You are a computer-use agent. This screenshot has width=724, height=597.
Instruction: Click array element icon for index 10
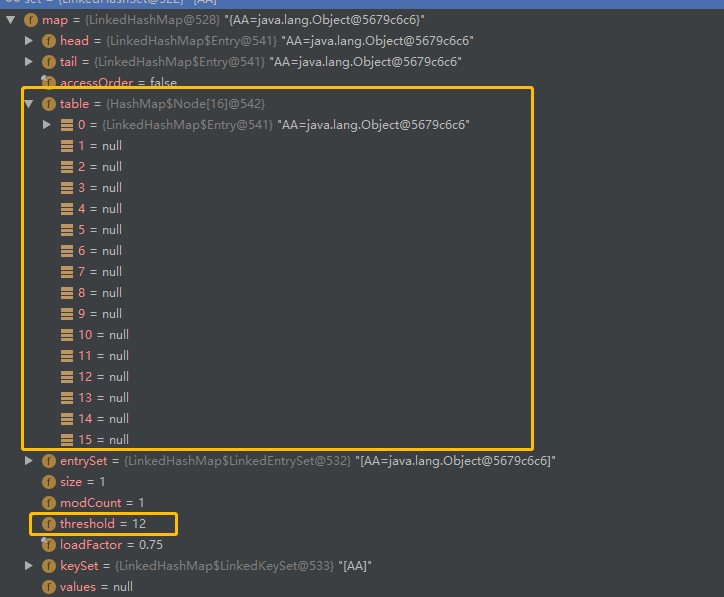pyautogui.click(x=67, y=335)
